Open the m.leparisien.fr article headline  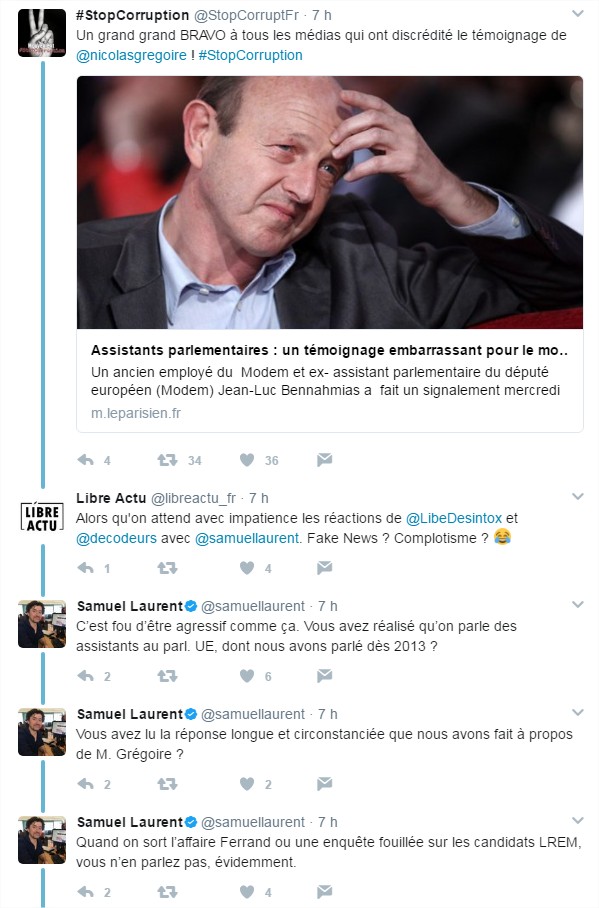pos(329,350)
